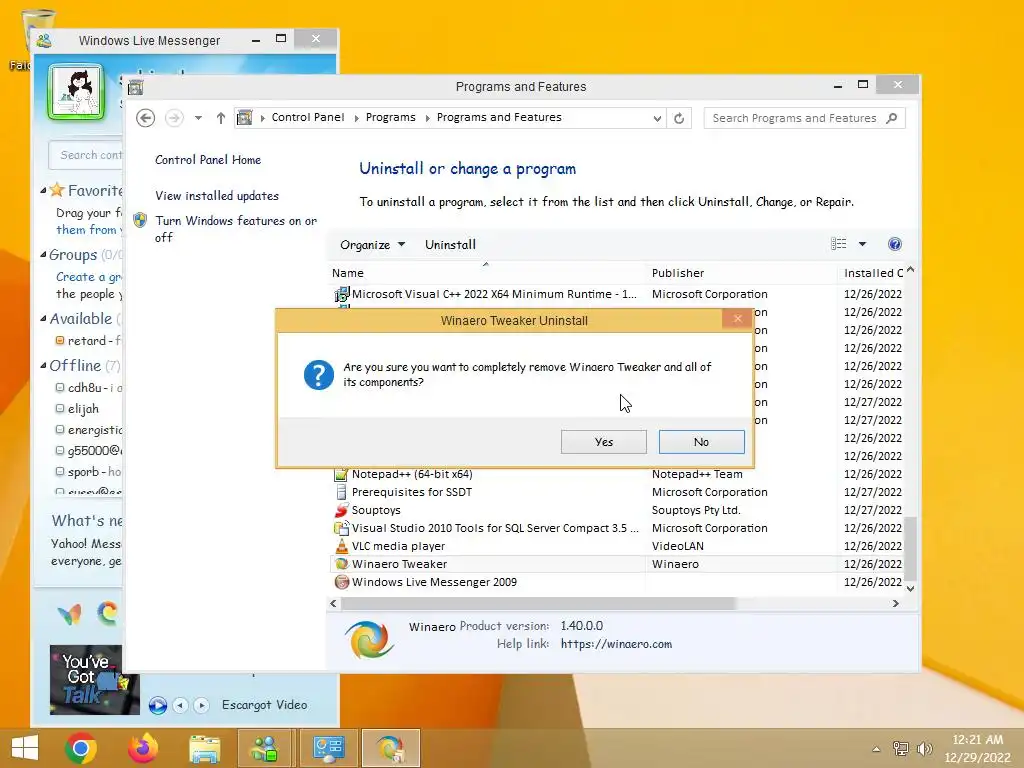1024x768 pixels.
Task: Select Windows Live Messenger 2009 row
Action: point(616,582)
